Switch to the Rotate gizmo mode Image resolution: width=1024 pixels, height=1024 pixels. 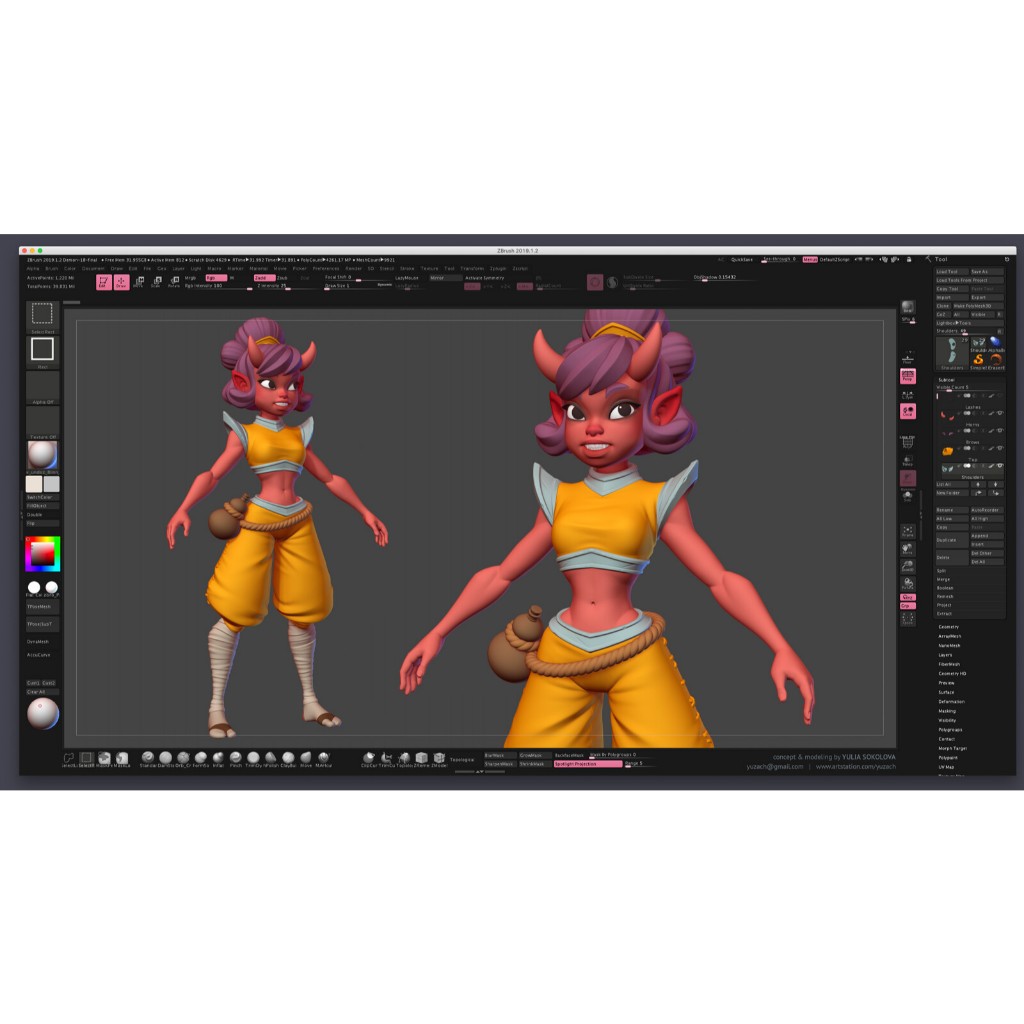click(174, 282)
